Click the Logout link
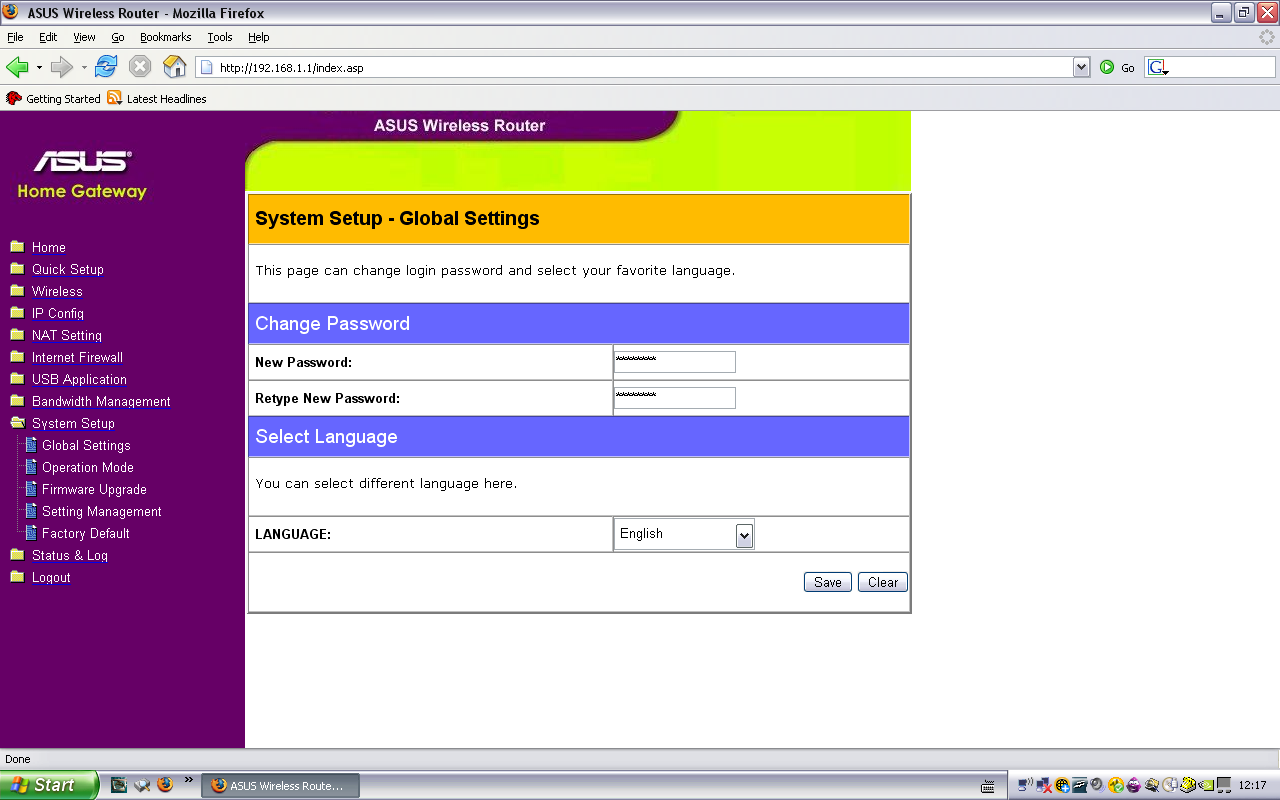Screen dimensions: 1280x800 (51, 577)
